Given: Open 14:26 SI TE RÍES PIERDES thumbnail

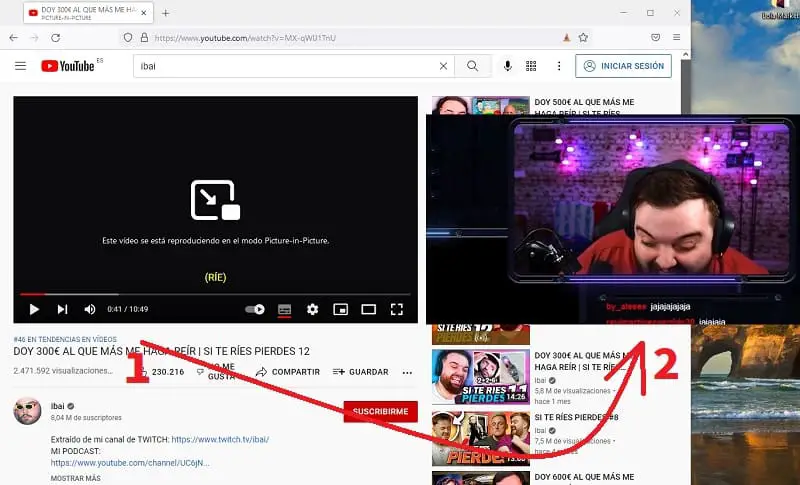Looking at the screenshot, I should [481, 376].
